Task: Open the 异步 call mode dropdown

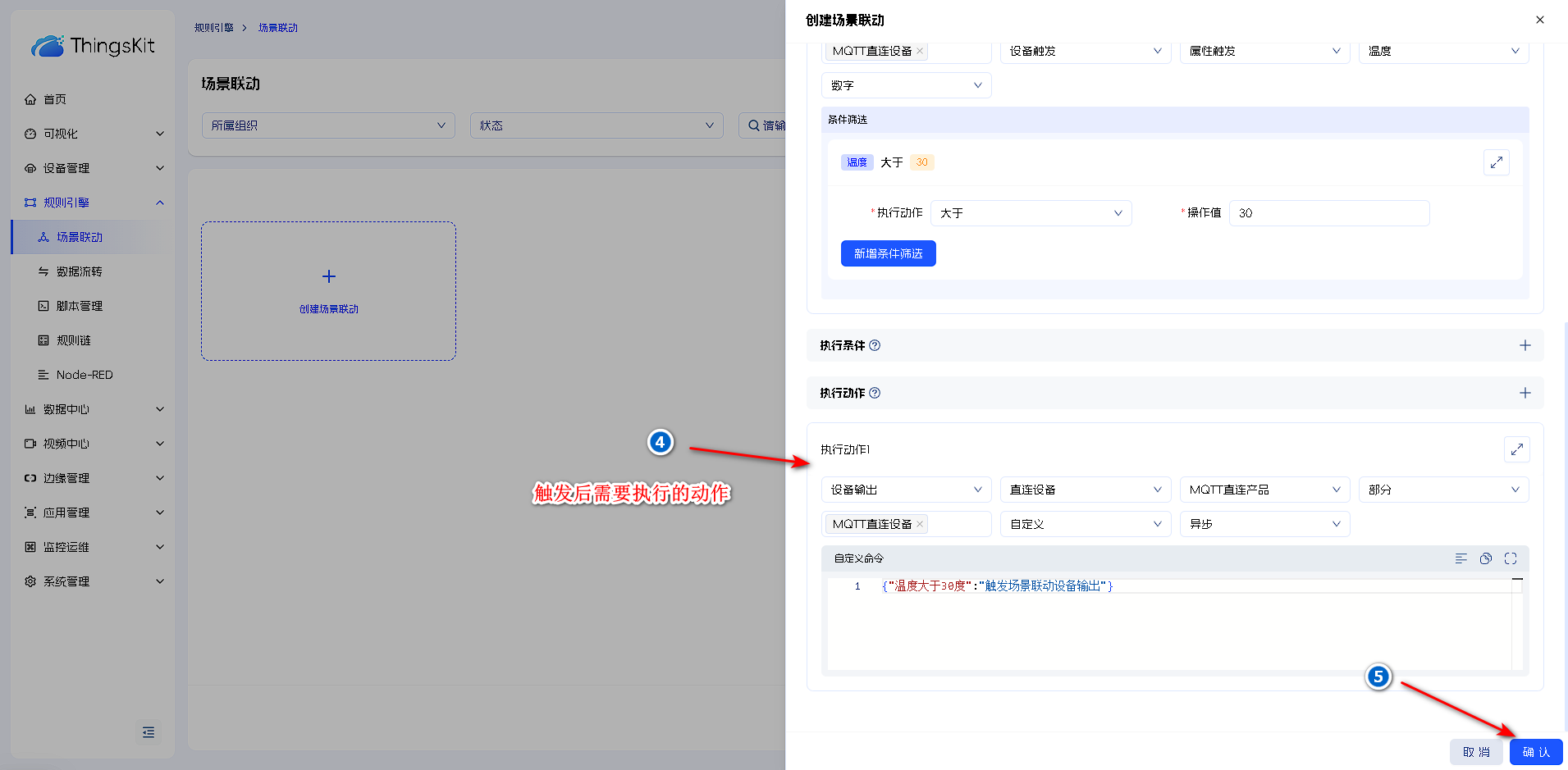Action: (x=1264, y=524)
